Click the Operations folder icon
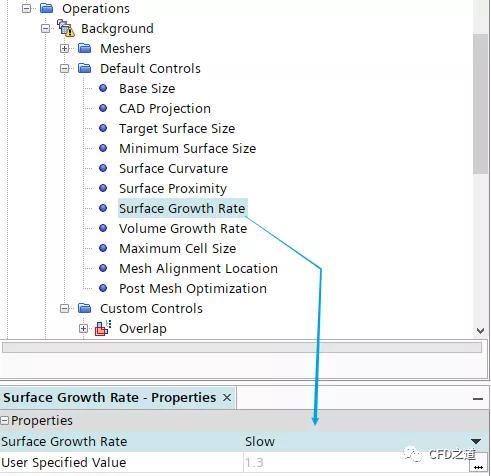The width and height of the screenshot is (491, 476). pos(47,8)
